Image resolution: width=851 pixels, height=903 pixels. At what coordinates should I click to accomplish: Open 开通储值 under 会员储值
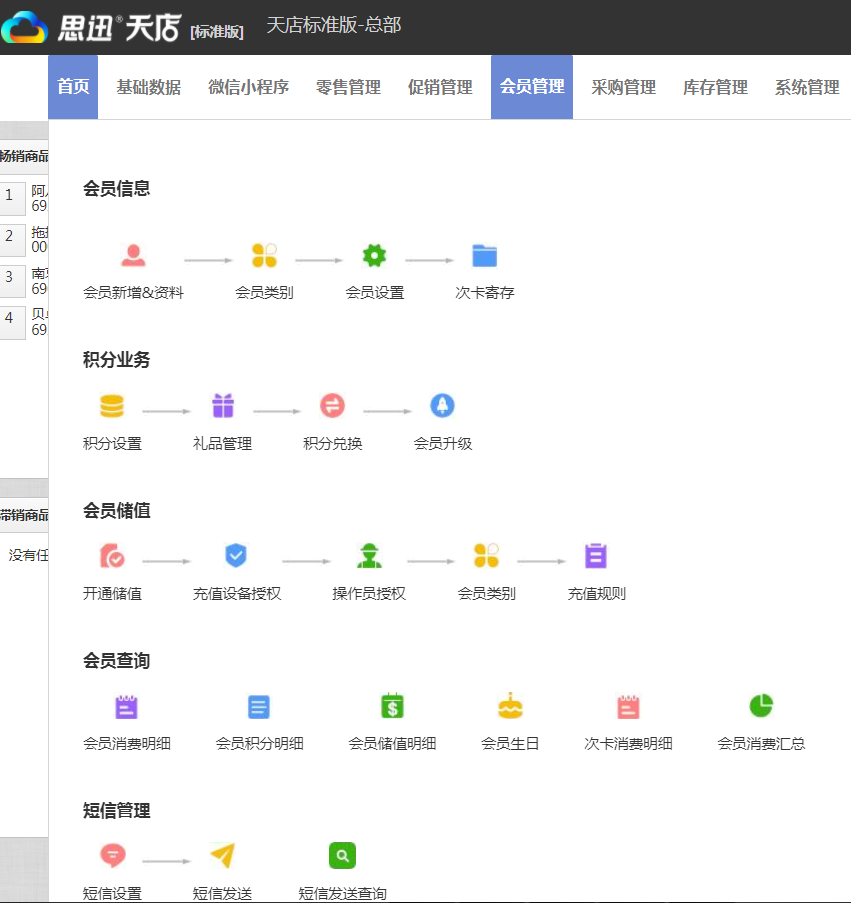point(112,555)
